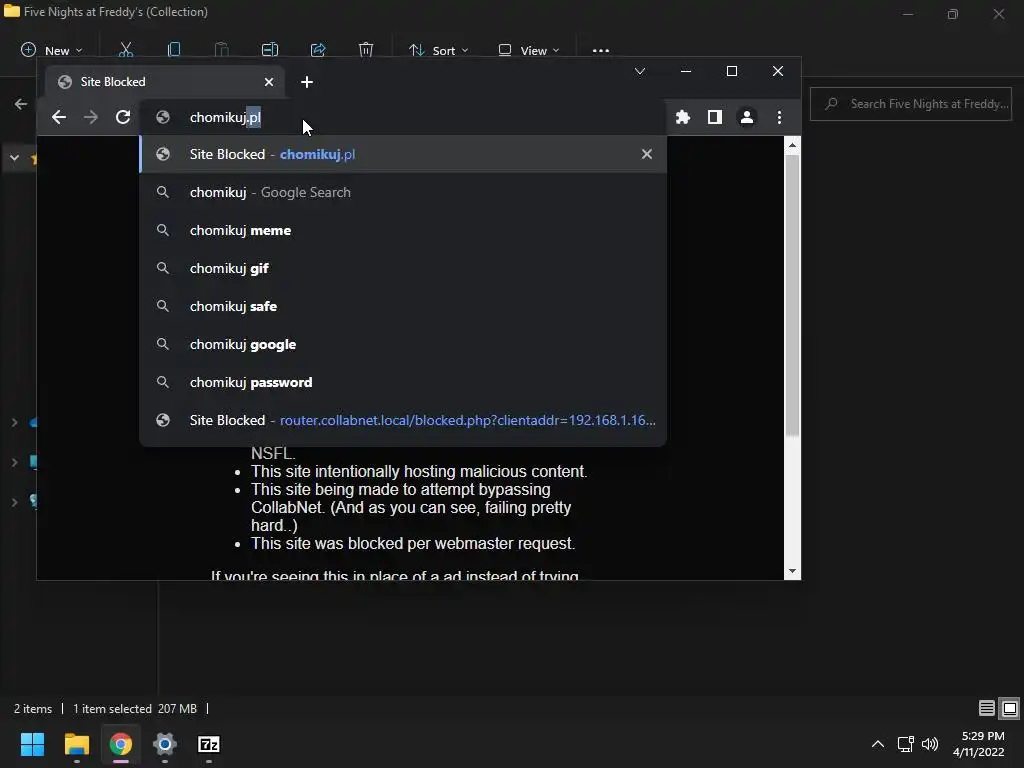Select the Site Blocked chomikuj.pl suggestion

click(x=403, y=154)
